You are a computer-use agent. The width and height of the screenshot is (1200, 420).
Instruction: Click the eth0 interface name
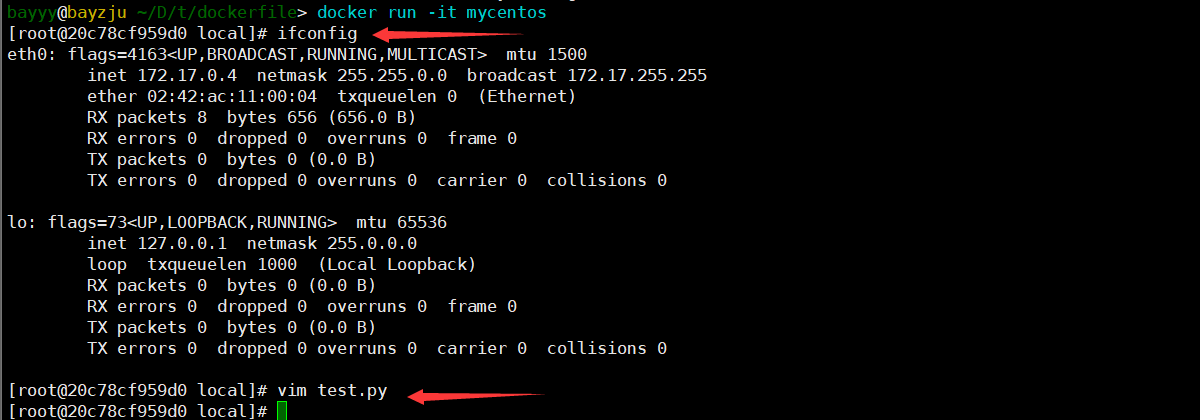click(x=27, y=55)
